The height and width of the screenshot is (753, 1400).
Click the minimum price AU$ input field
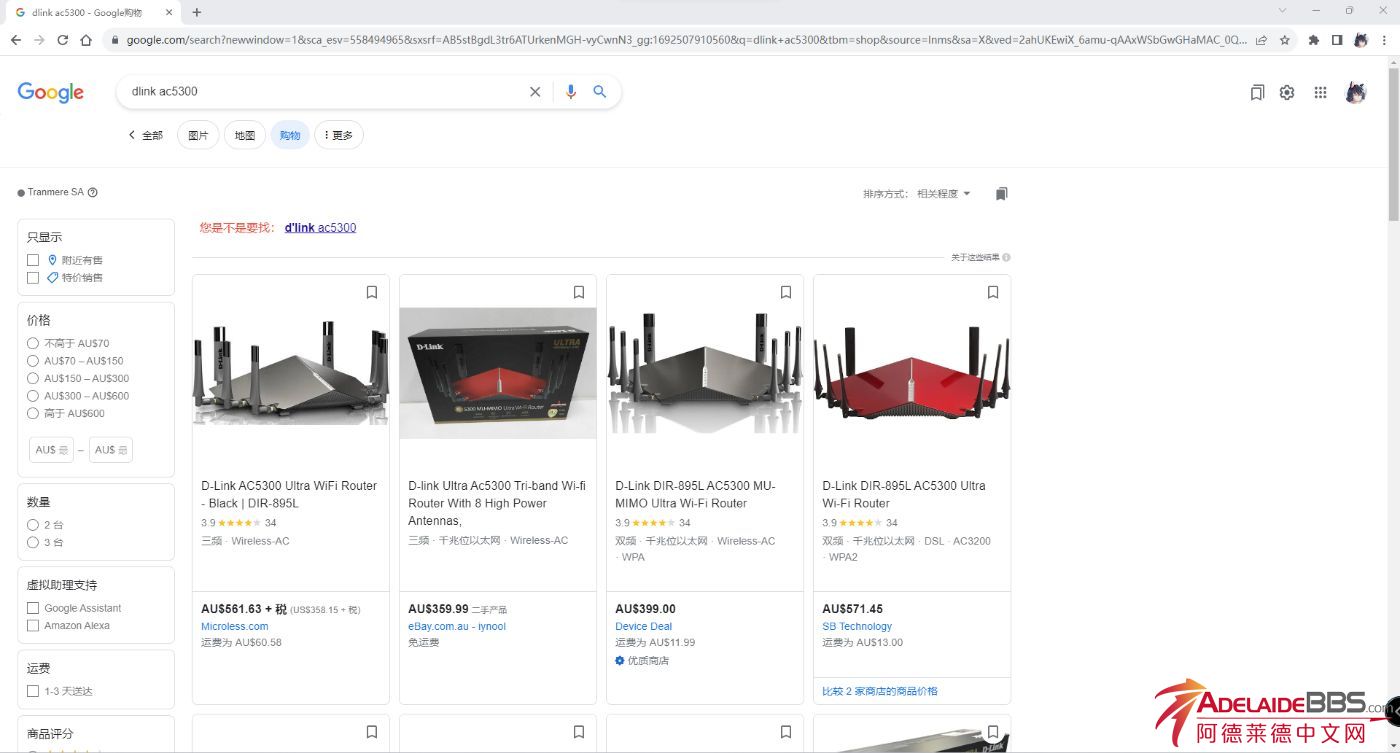pos(51,450)
